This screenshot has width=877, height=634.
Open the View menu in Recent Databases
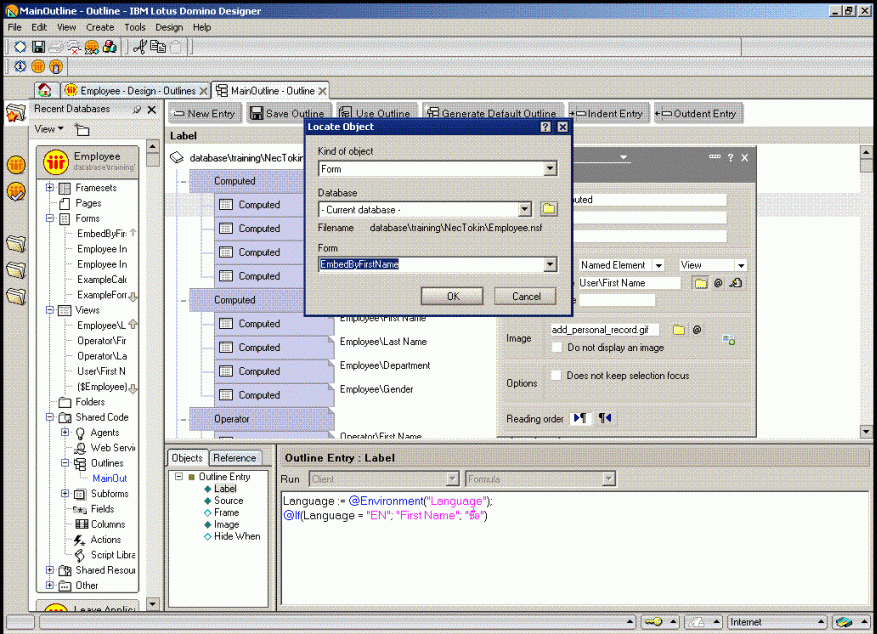49,129
